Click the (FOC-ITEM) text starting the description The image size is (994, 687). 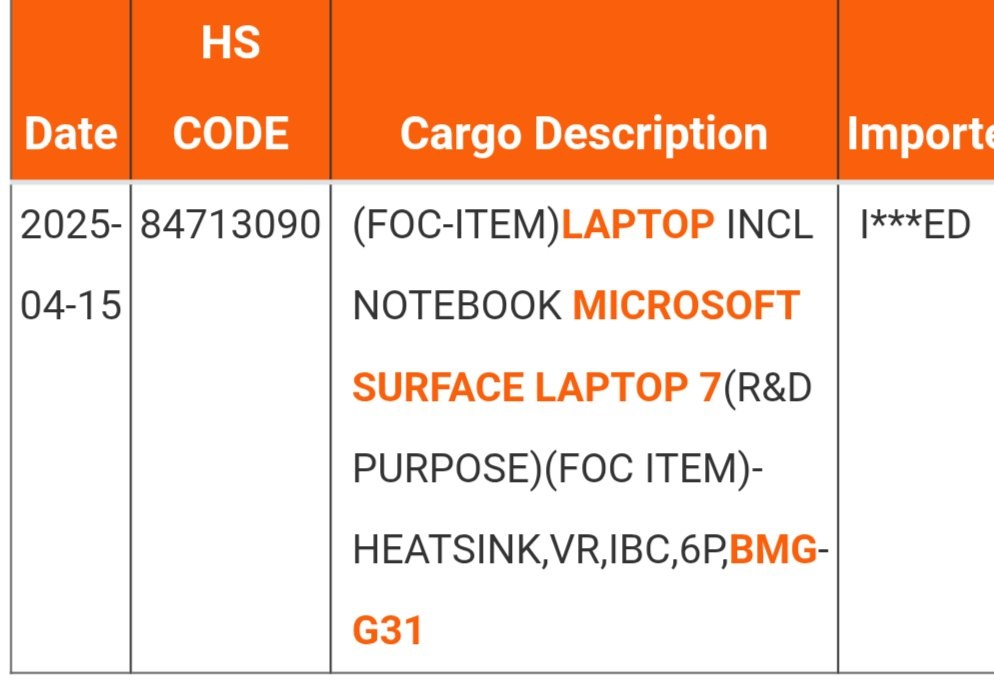457,226
